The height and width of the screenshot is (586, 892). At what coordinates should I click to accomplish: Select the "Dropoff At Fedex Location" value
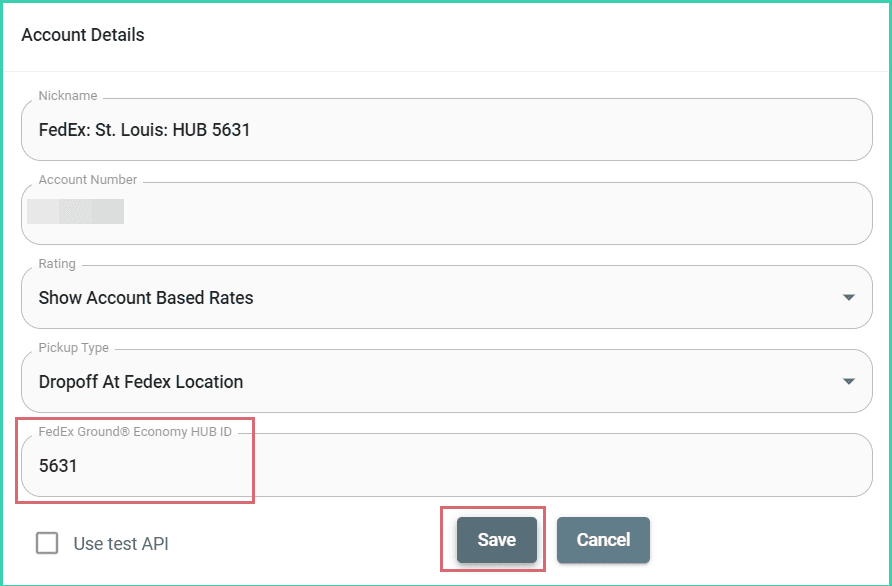coord(141,382)
